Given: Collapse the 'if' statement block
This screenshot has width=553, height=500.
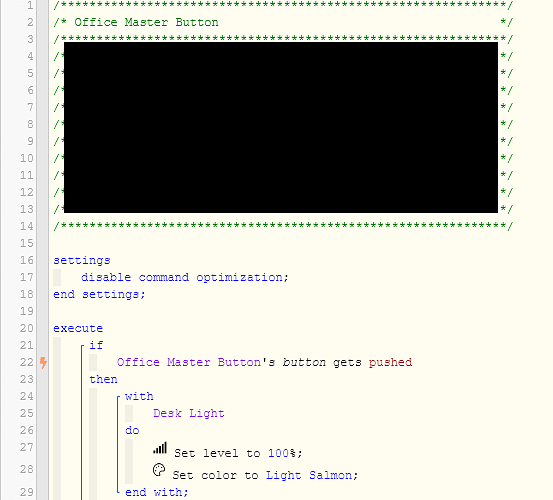Looking at the screenshot, I should pos(83,347).
